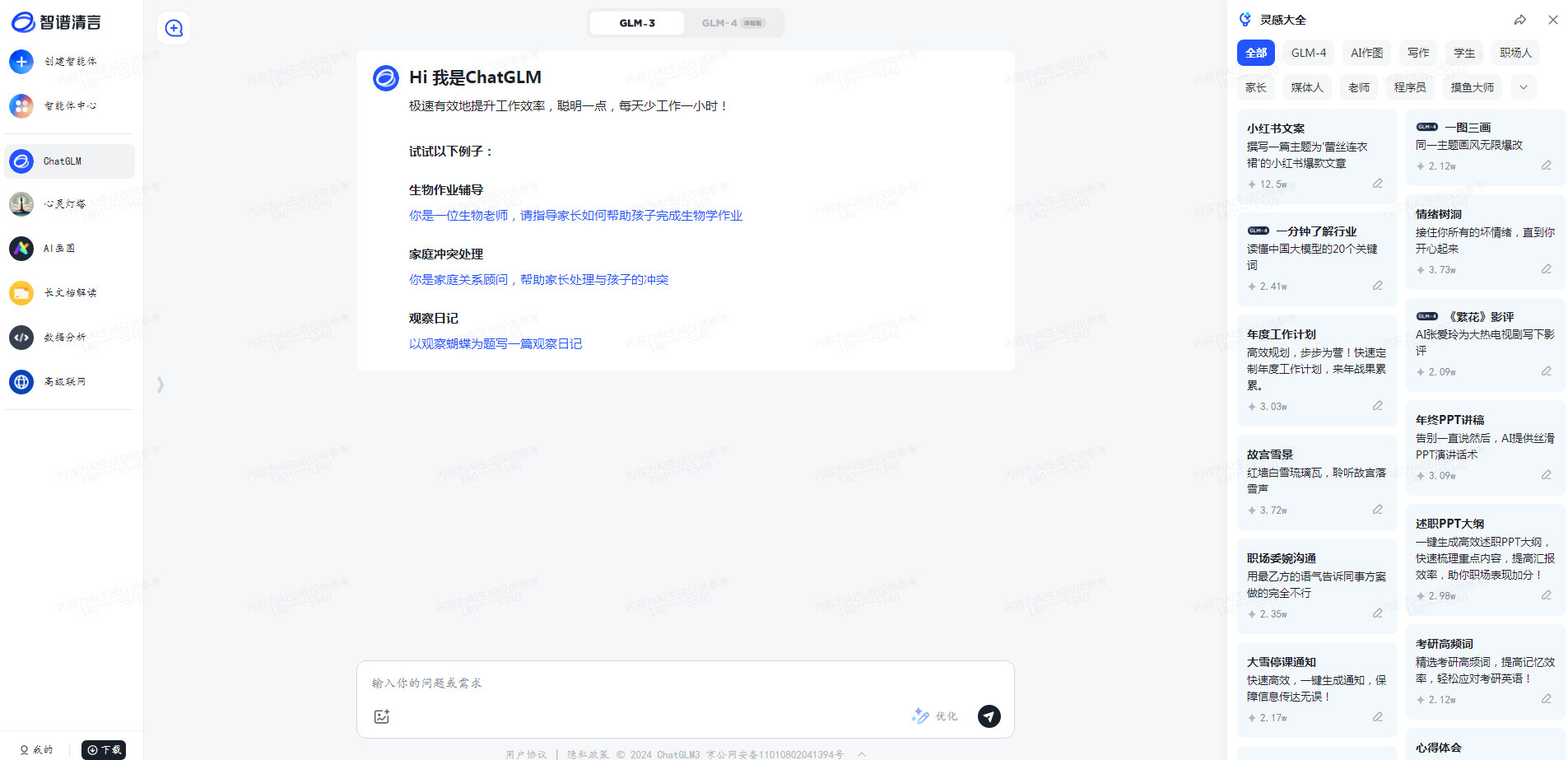Switch to the GLM-3 model tab

(637, 23)
